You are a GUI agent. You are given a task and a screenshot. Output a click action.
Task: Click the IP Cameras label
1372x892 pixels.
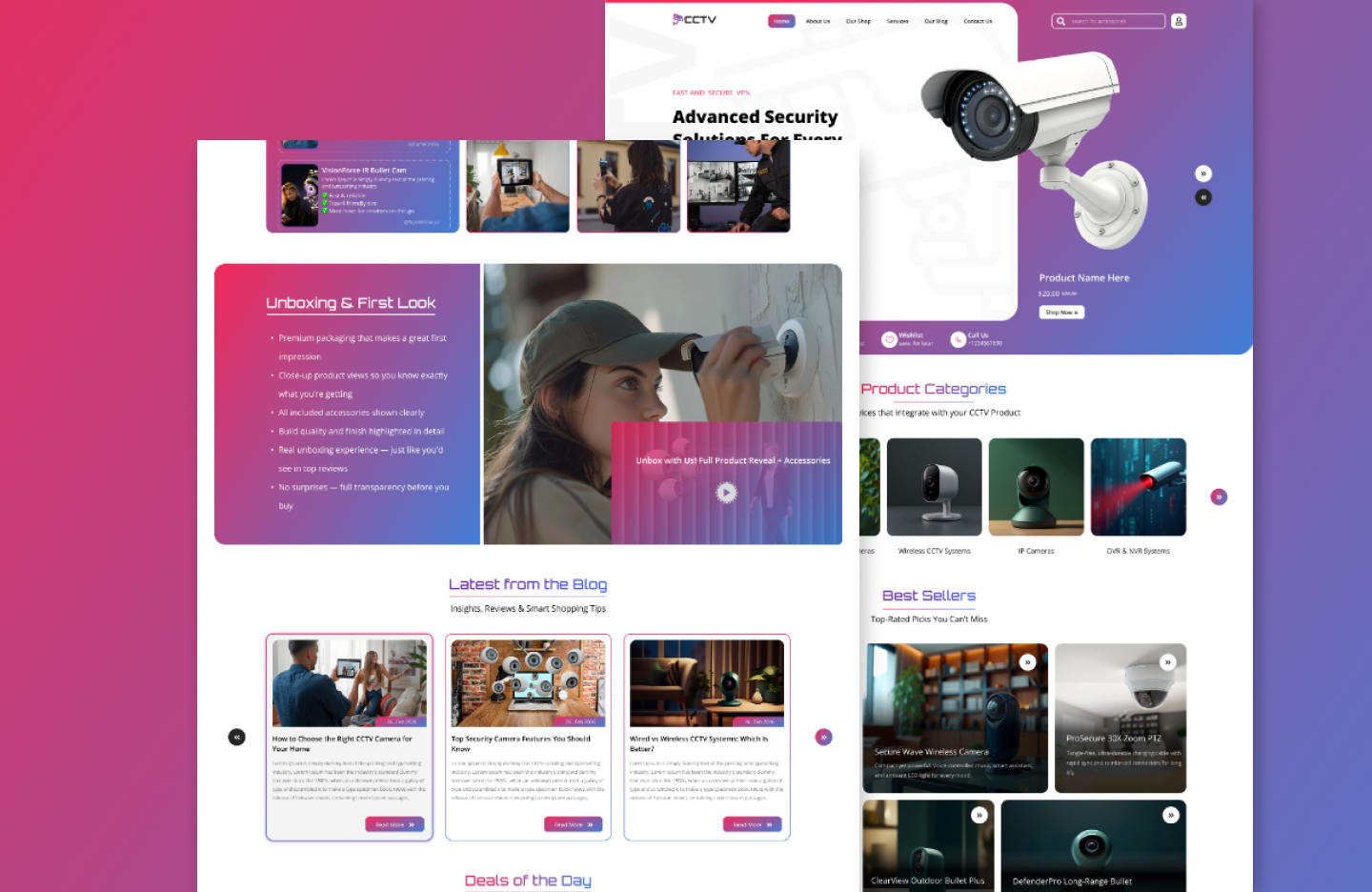pyautogui.click(x=1037, y=551)
